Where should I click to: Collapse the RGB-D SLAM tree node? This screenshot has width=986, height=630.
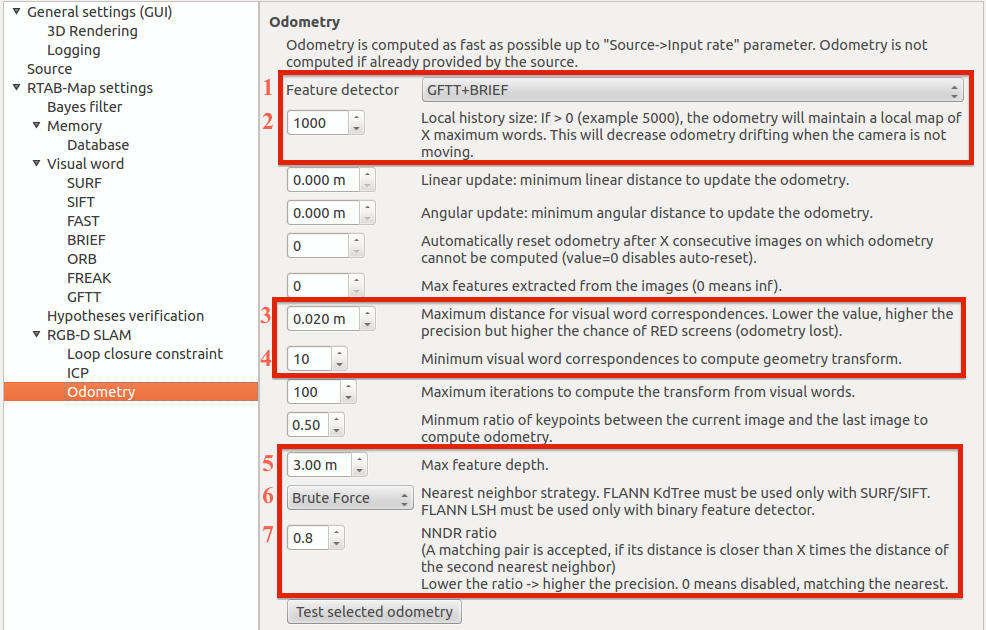pyautogui.click(x=36, y=335)
